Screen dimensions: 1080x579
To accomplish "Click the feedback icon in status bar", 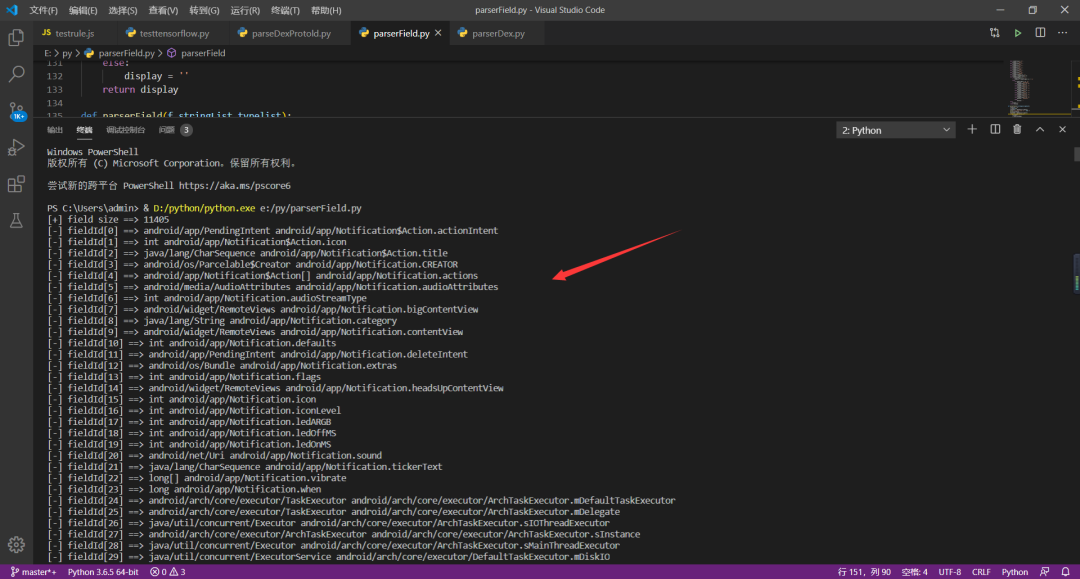I will [x=1045, y=572].
